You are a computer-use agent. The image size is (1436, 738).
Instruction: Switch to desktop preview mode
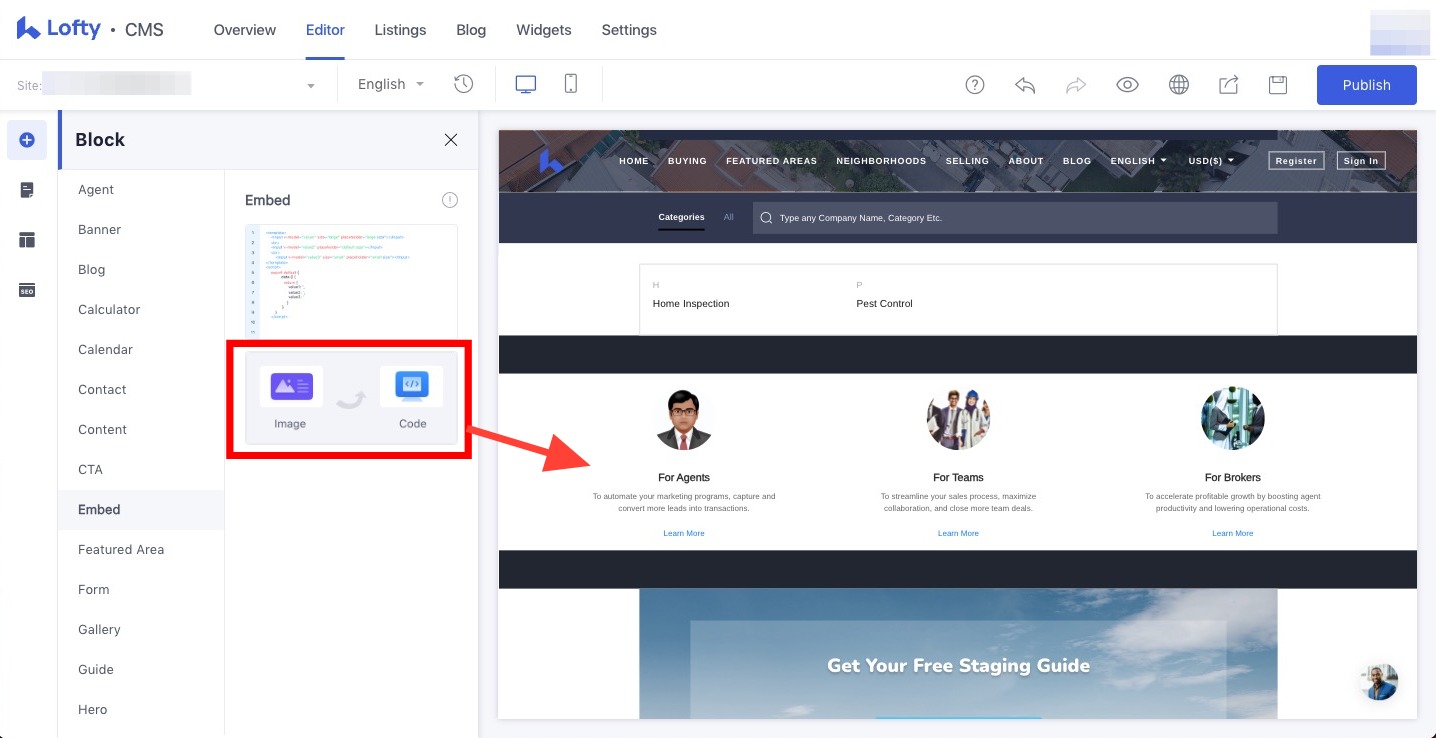[525, 84]
